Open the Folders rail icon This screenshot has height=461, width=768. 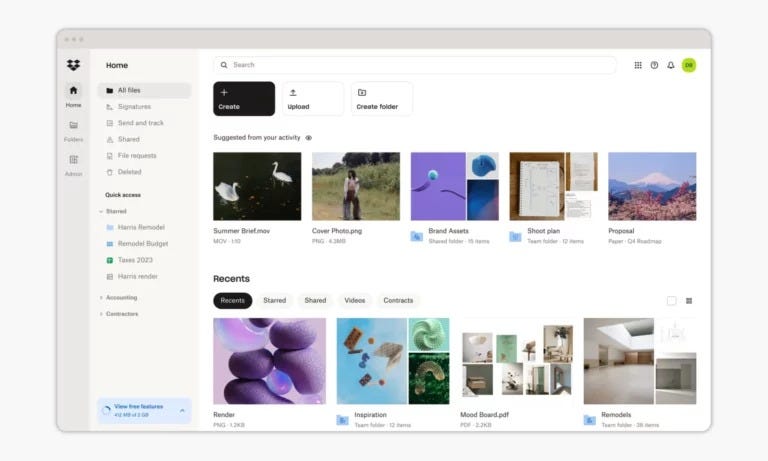73,125
